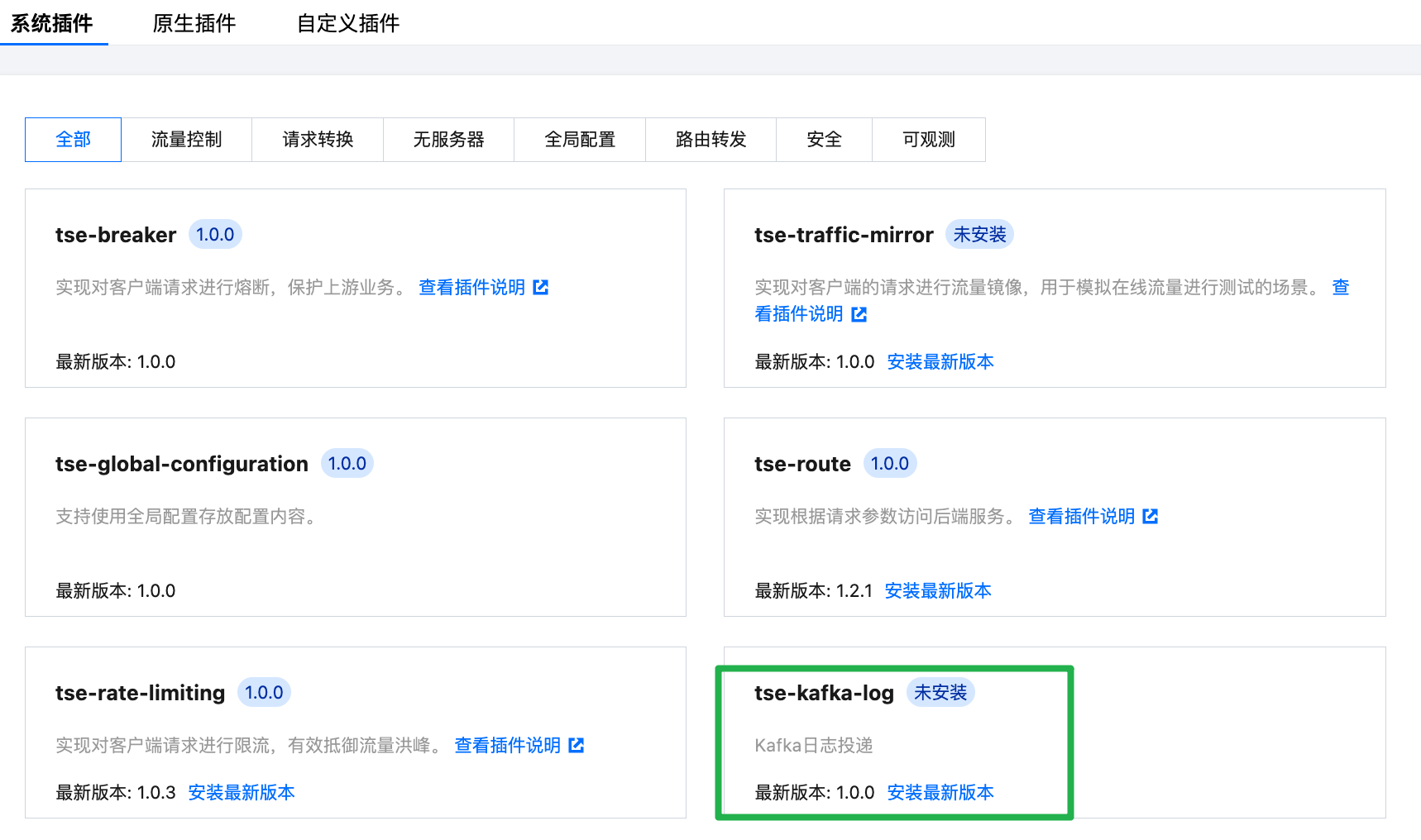Click the tse-traffic-mirror plugin title
The height and width of the screenshot is (840, 1421).
click(844, 235)
